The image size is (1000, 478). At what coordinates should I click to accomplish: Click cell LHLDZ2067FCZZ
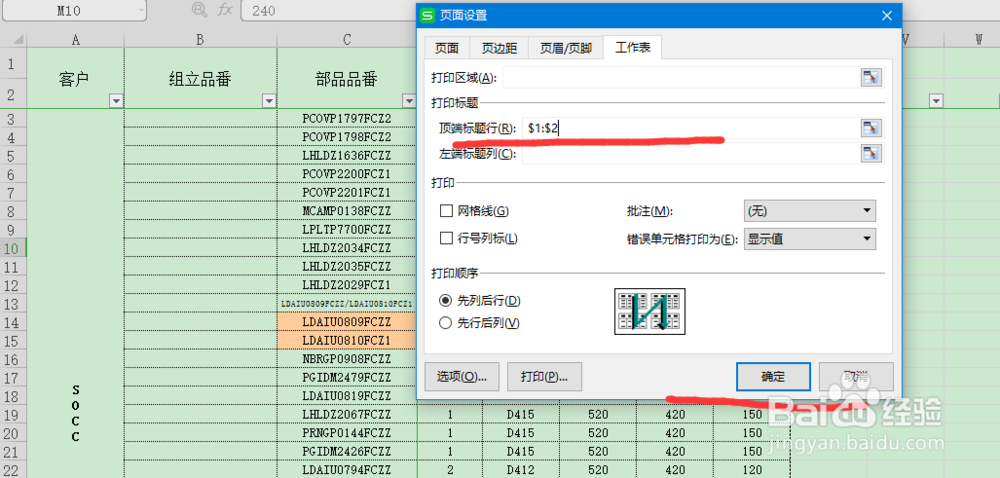[x=347, y=414]
